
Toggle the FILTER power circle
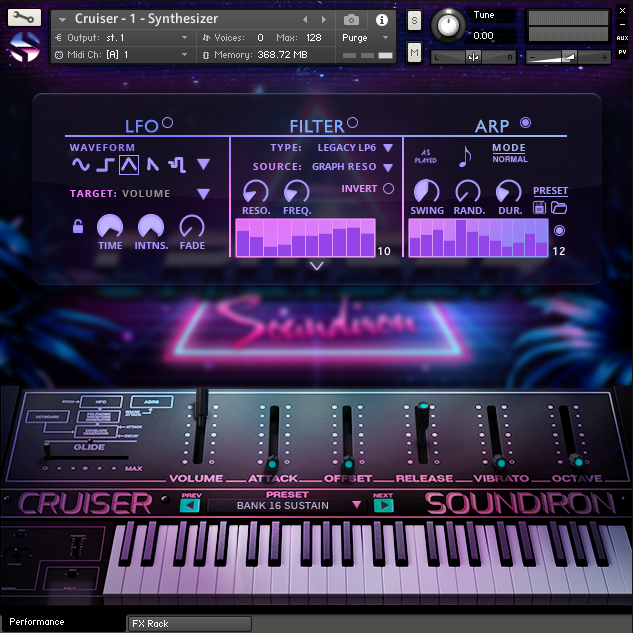pos(352,122)
